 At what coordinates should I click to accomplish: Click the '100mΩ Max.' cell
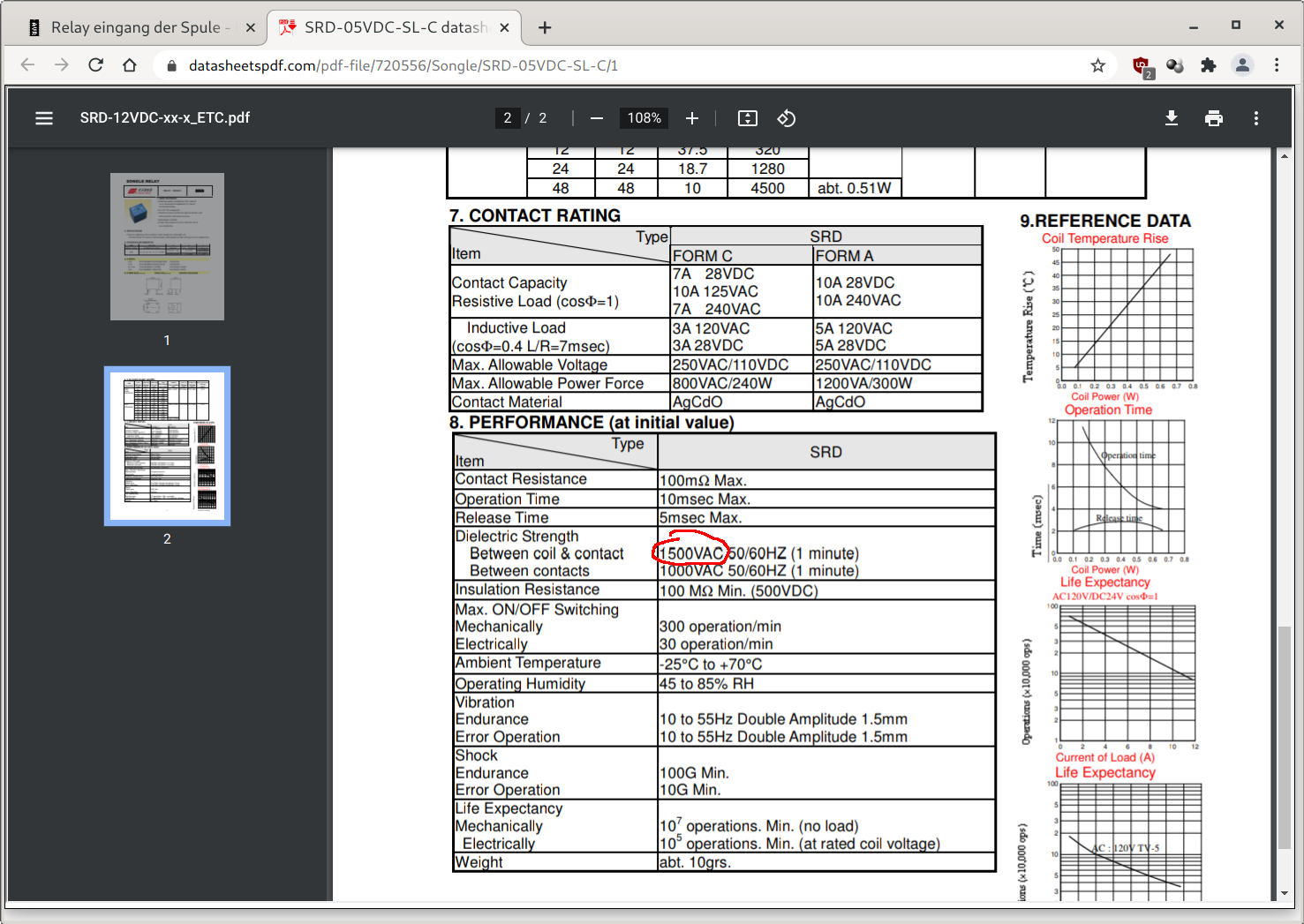(703, 480)
